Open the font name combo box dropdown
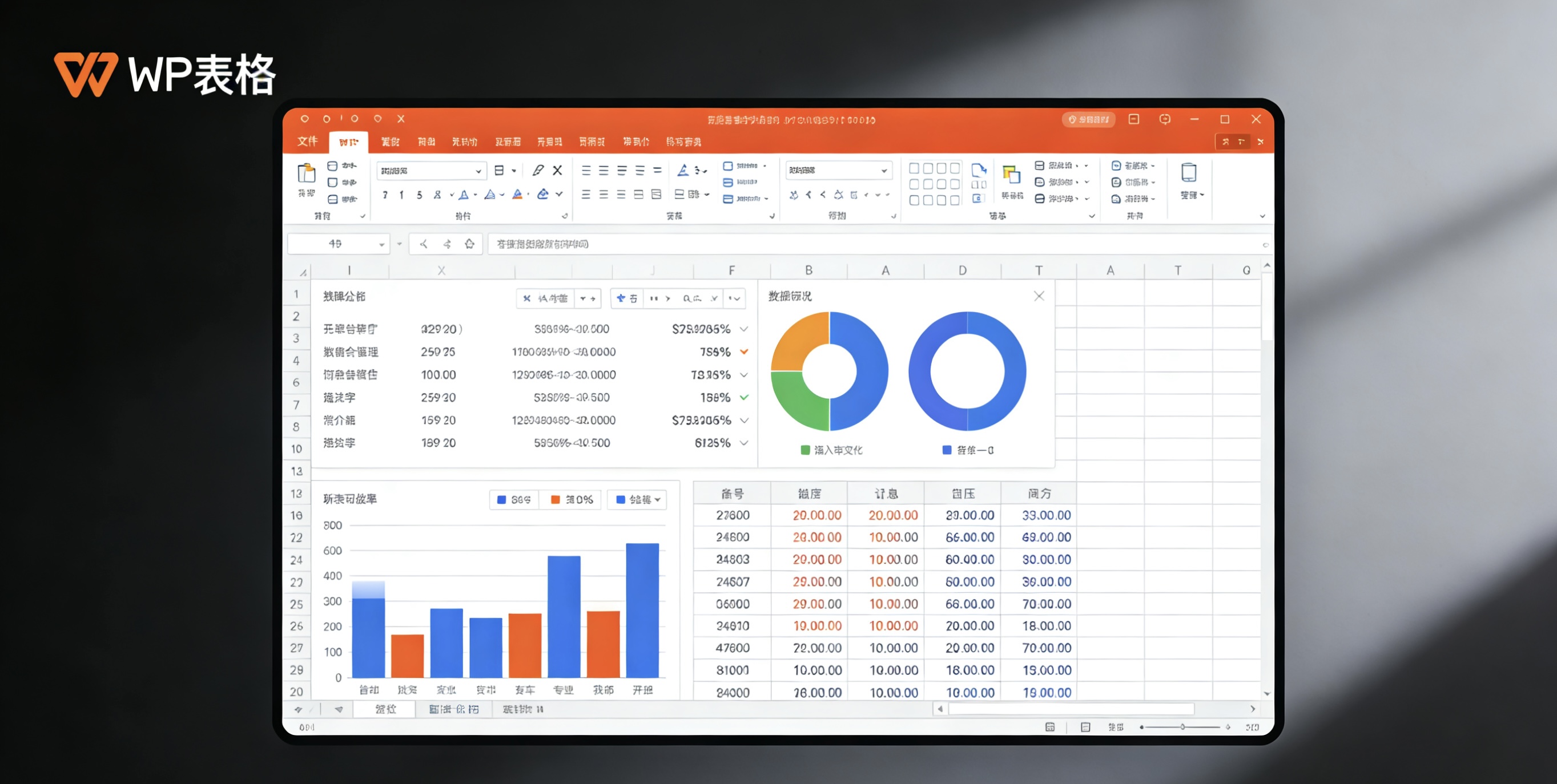The width and height of the screenshot is (1557, 784). [x=478, y=171]
